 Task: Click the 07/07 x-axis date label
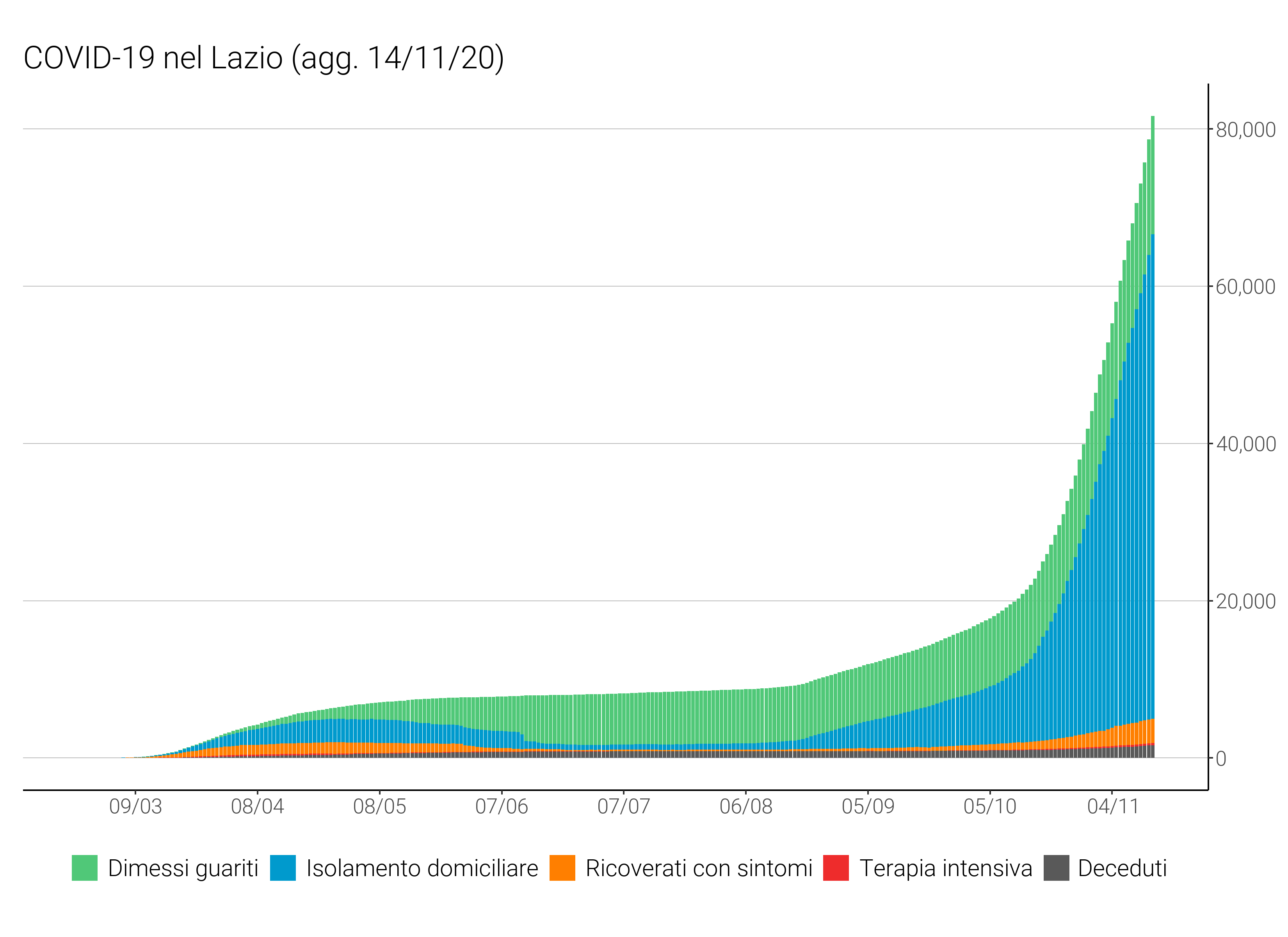coord(624,806)
